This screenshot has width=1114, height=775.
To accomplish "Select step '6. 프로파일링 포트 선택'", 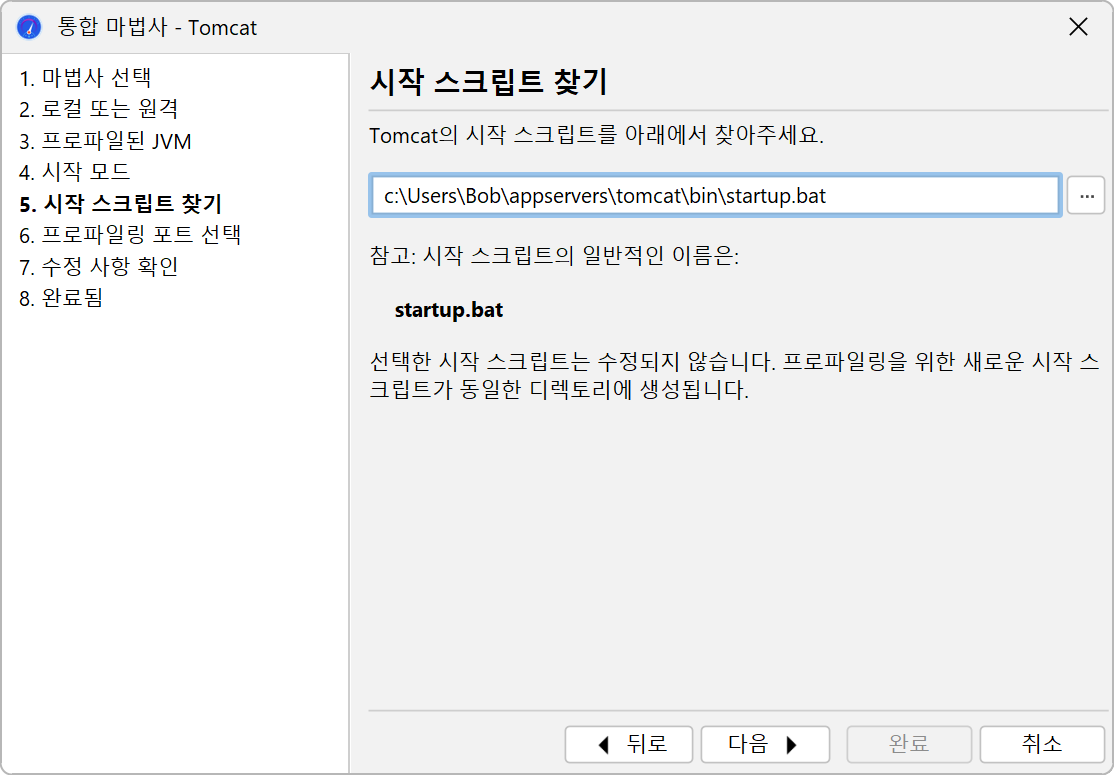I will (x=130, y=235).
